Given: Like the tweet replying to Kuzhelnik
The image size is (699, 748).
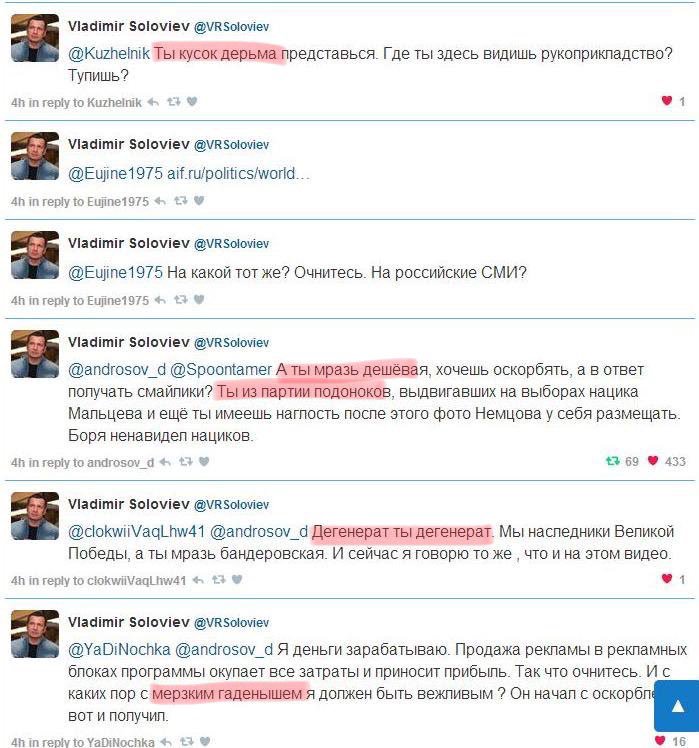Looking at the screenshot, I should (192, 102).
